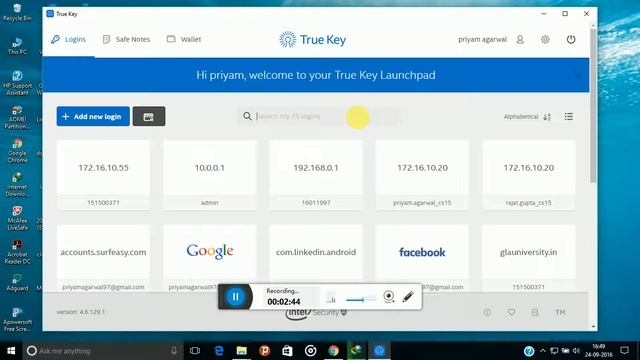Screen dimensions: 640x360
Task: Expand the hidden tray icons chevron
Action: (x=543, y=351)
